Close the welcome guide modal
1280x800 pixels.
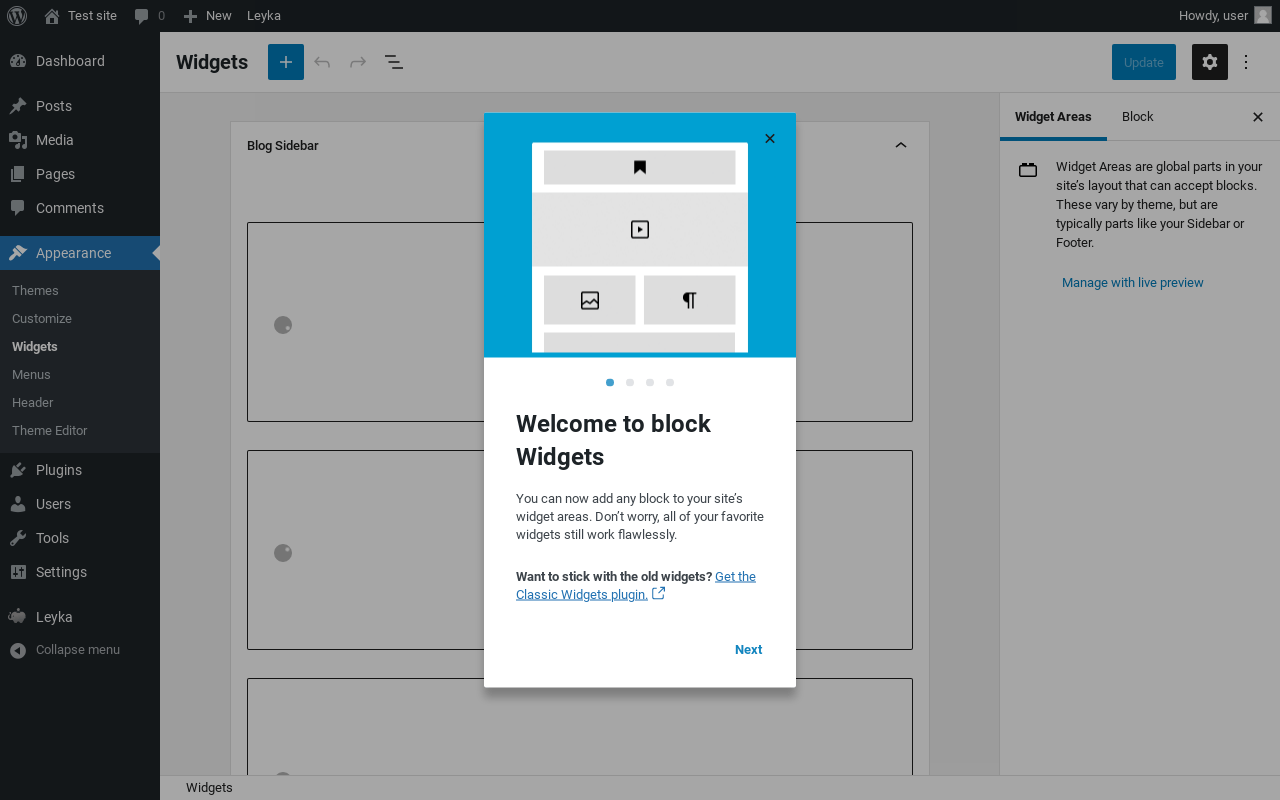(x=769, y=139)
